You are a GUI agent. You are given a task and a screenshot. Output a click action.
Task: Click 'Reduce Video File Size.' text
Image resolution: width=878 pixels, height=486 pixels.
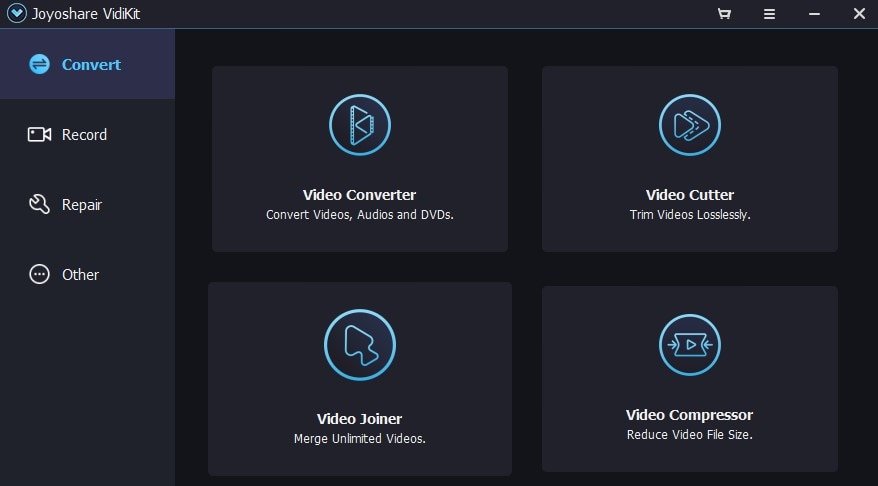tap(689, 434)
